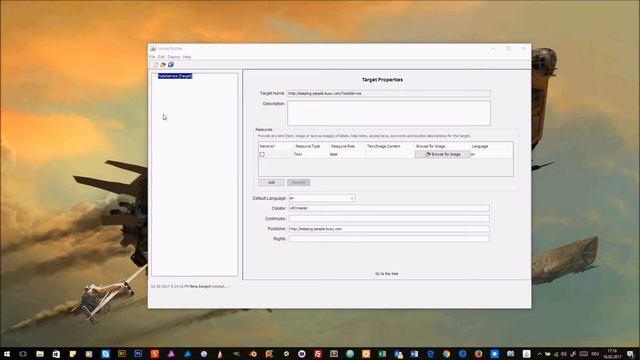
Task: Open the Edit menu
Action: click(162, 57)
